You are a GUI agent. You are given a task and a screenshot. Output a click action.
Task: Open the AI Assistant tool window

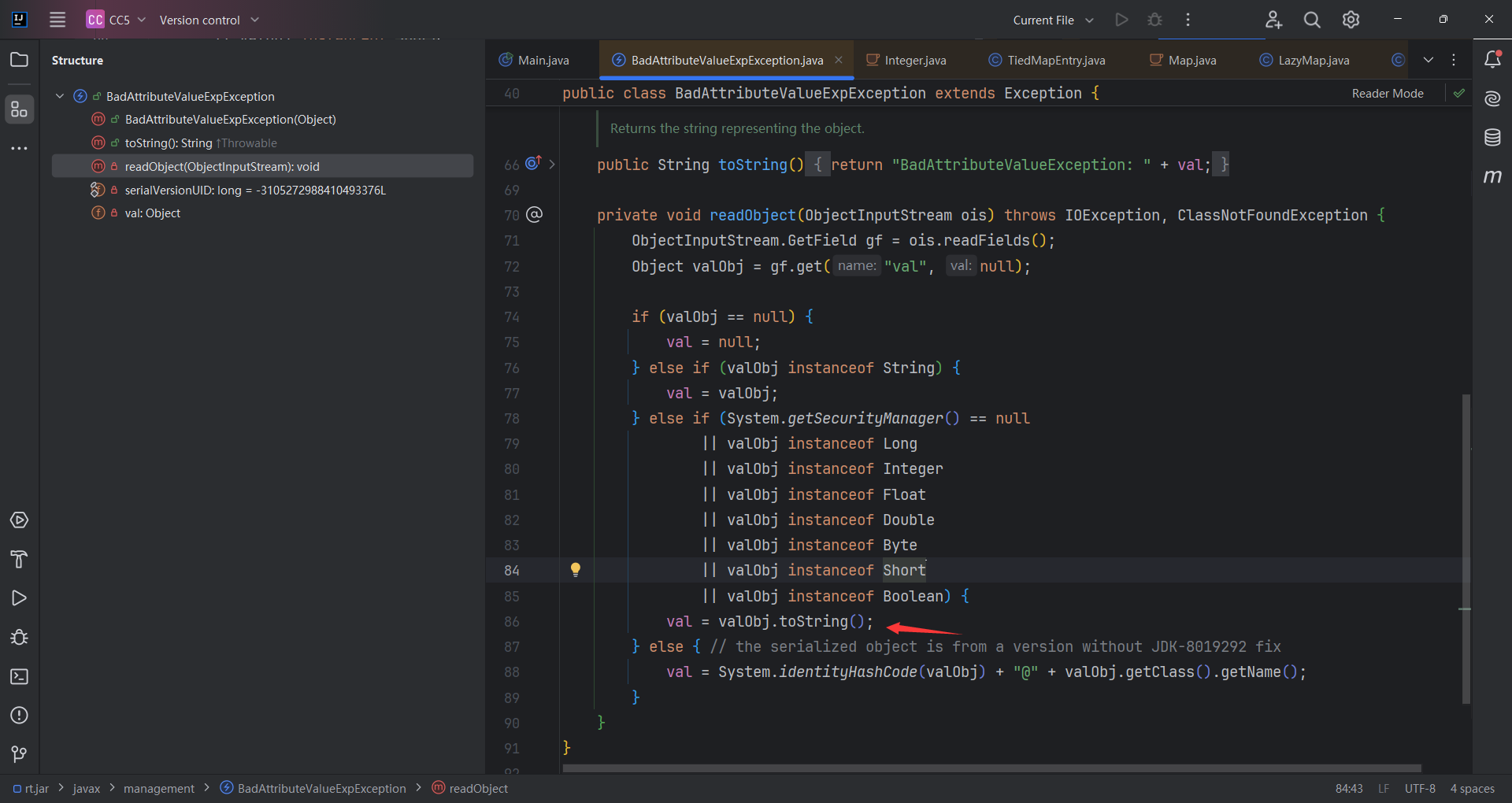click(1492, 98)
